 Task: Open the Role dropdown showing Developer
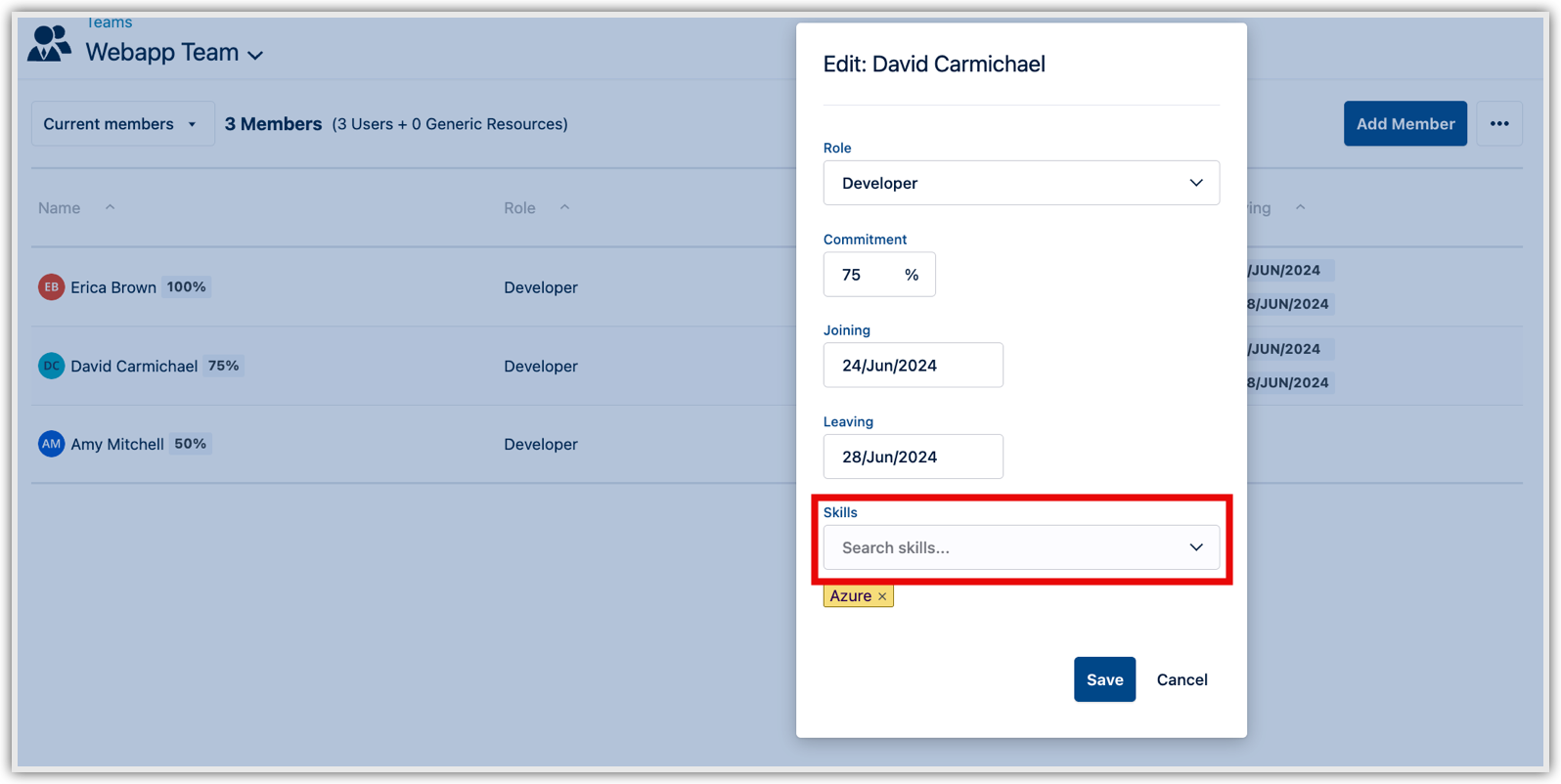[x=1020, y=183]
